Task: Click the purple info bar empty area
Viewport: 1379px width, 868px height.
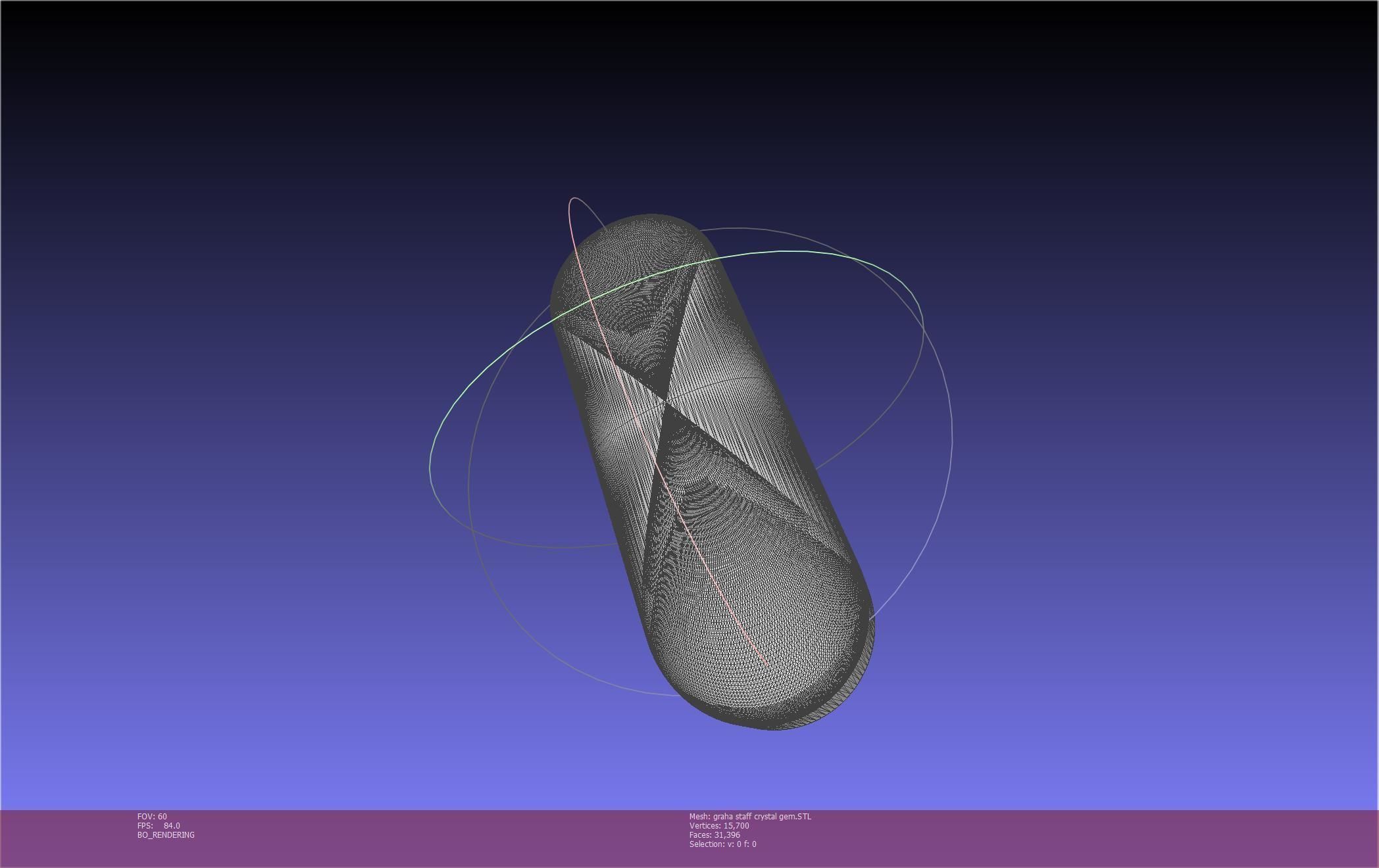Action: (1053, 838)
